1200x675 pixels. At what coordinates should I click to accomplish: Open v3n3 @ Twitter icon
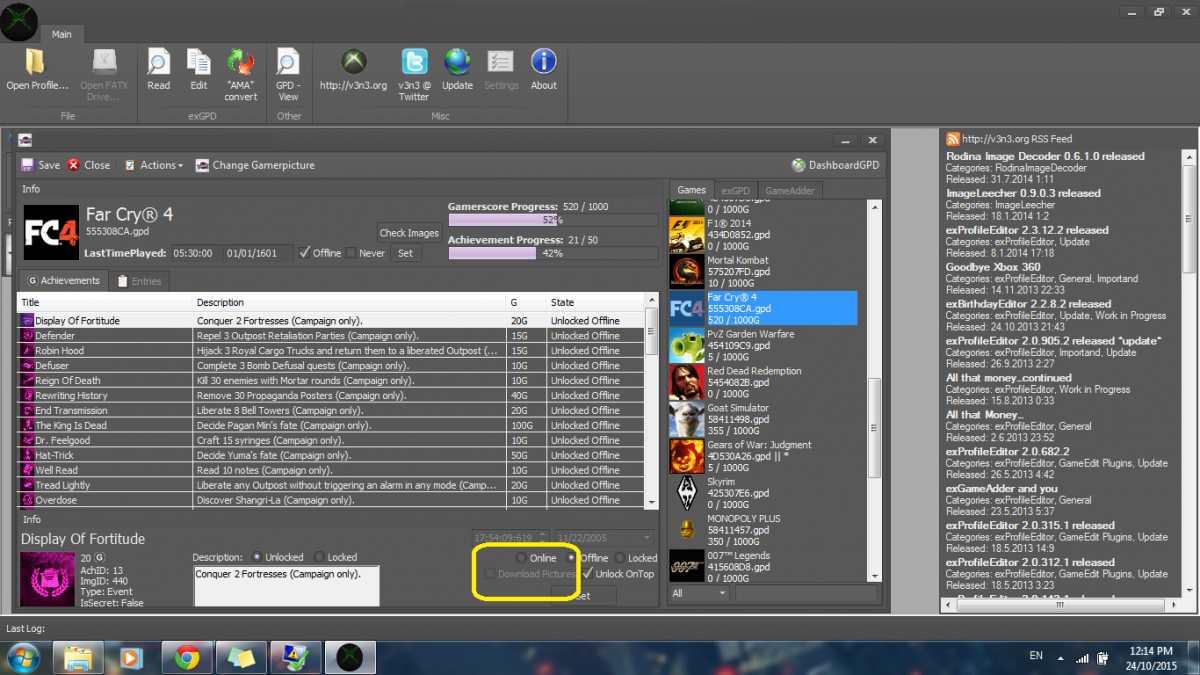tap(414, 63)
